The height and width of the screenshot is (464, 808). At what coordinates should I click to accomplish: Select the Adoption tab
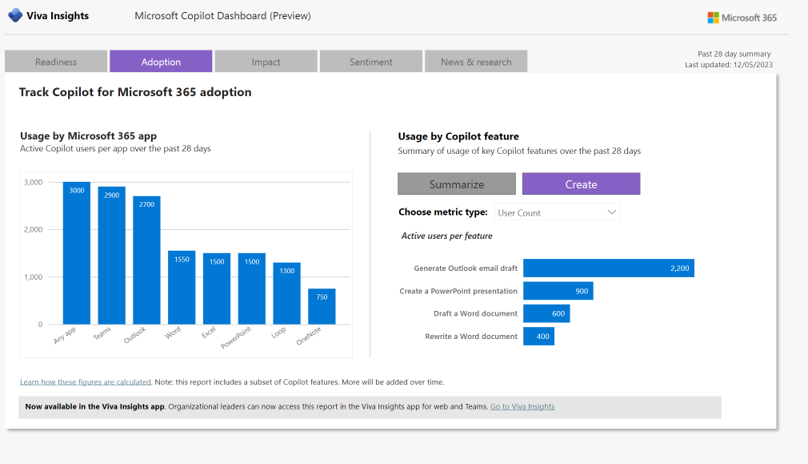161,62
